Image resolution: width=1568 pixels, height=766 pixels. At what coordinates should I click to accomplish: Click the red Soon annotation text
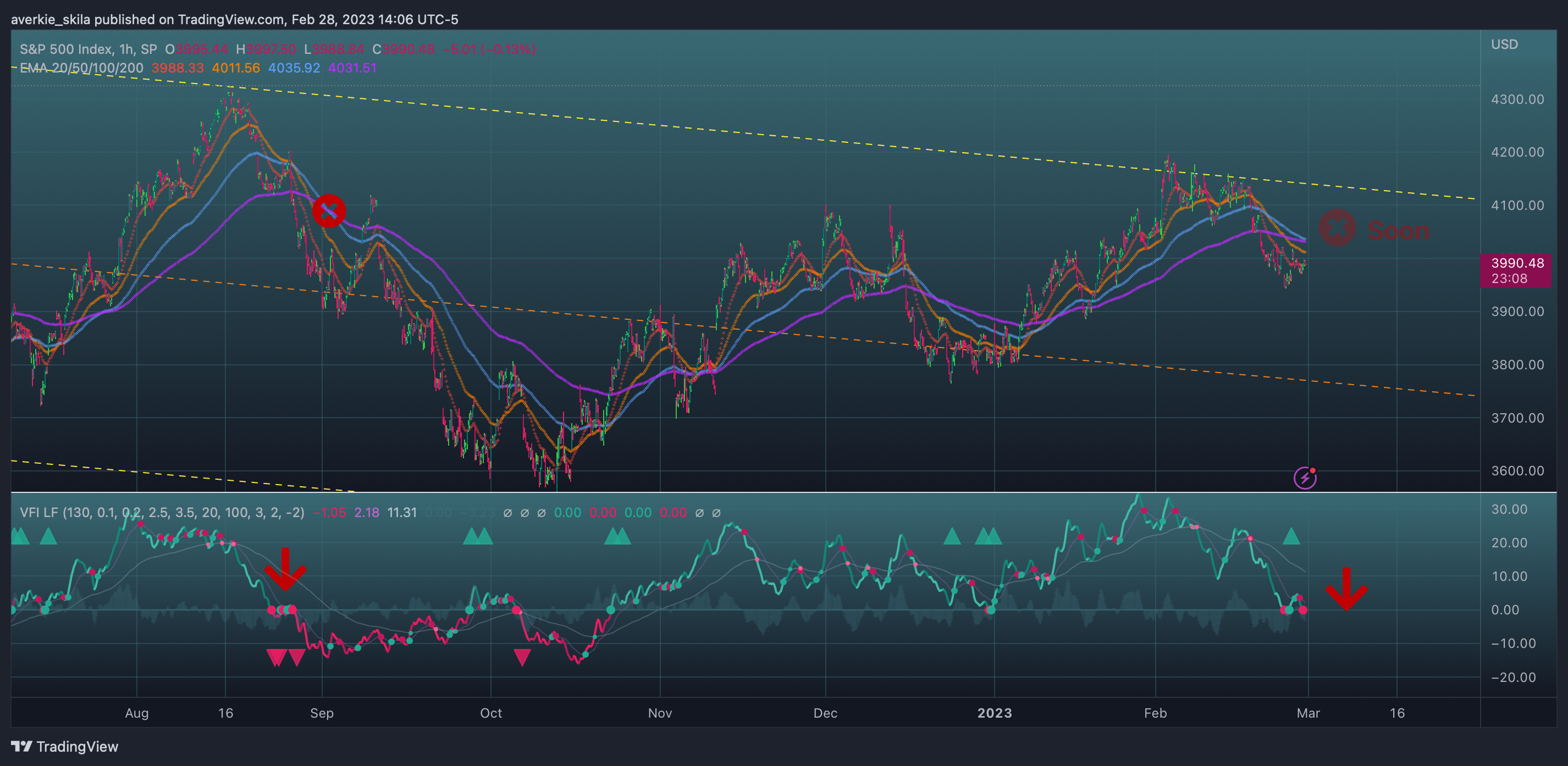pyautogui.click(x=1399, y=231)
